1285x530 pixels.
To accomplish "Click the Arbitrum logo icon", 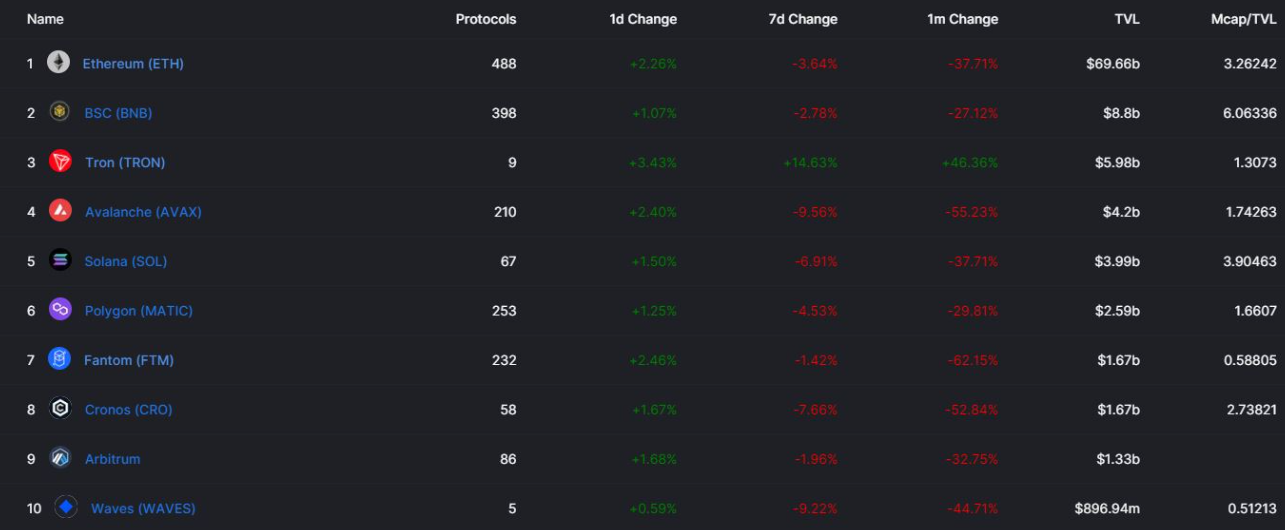I will click(60, 458).
